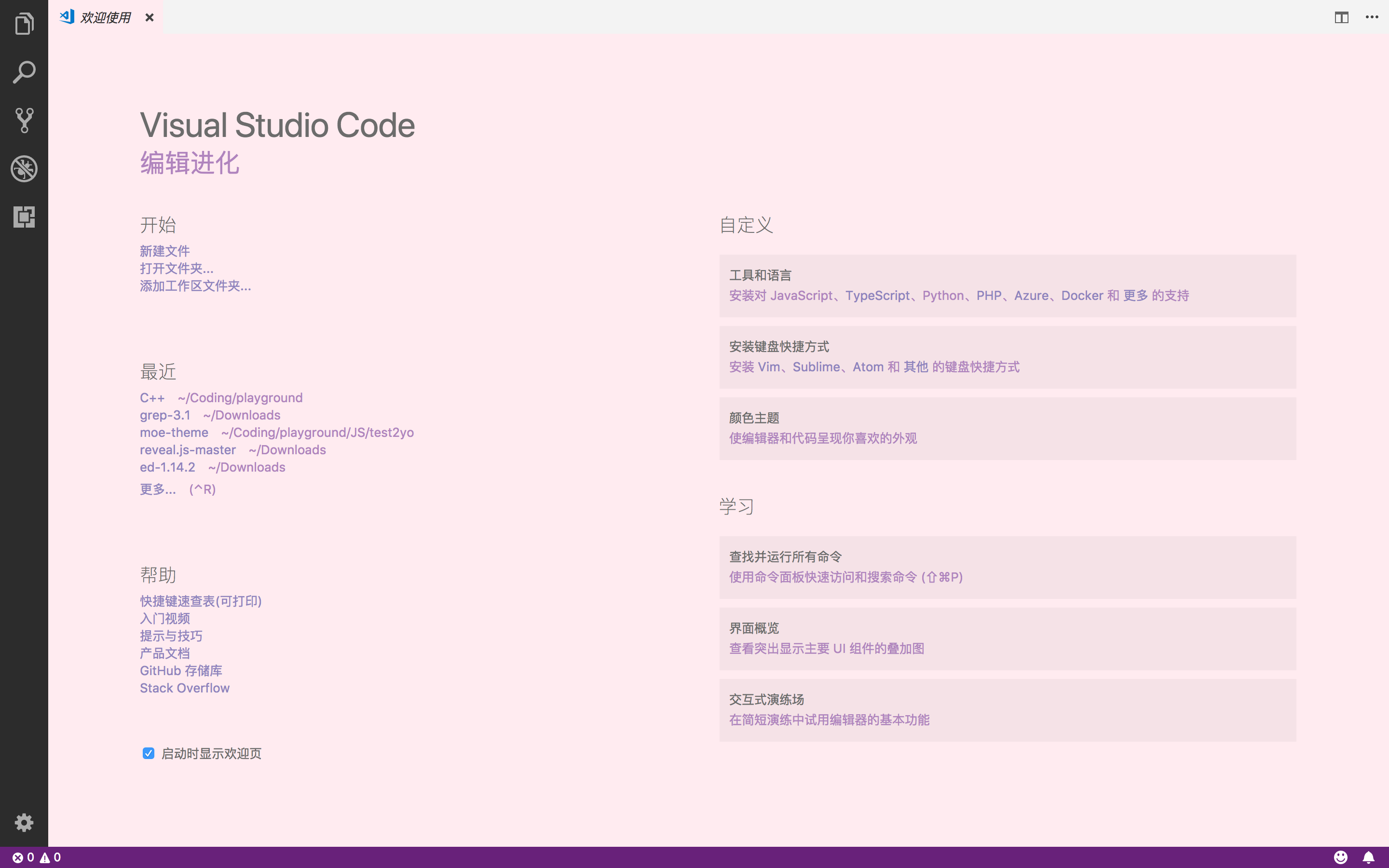Open recent folder moe-theme
This screenshot has width=1389, height=868.
pos(174,432)
